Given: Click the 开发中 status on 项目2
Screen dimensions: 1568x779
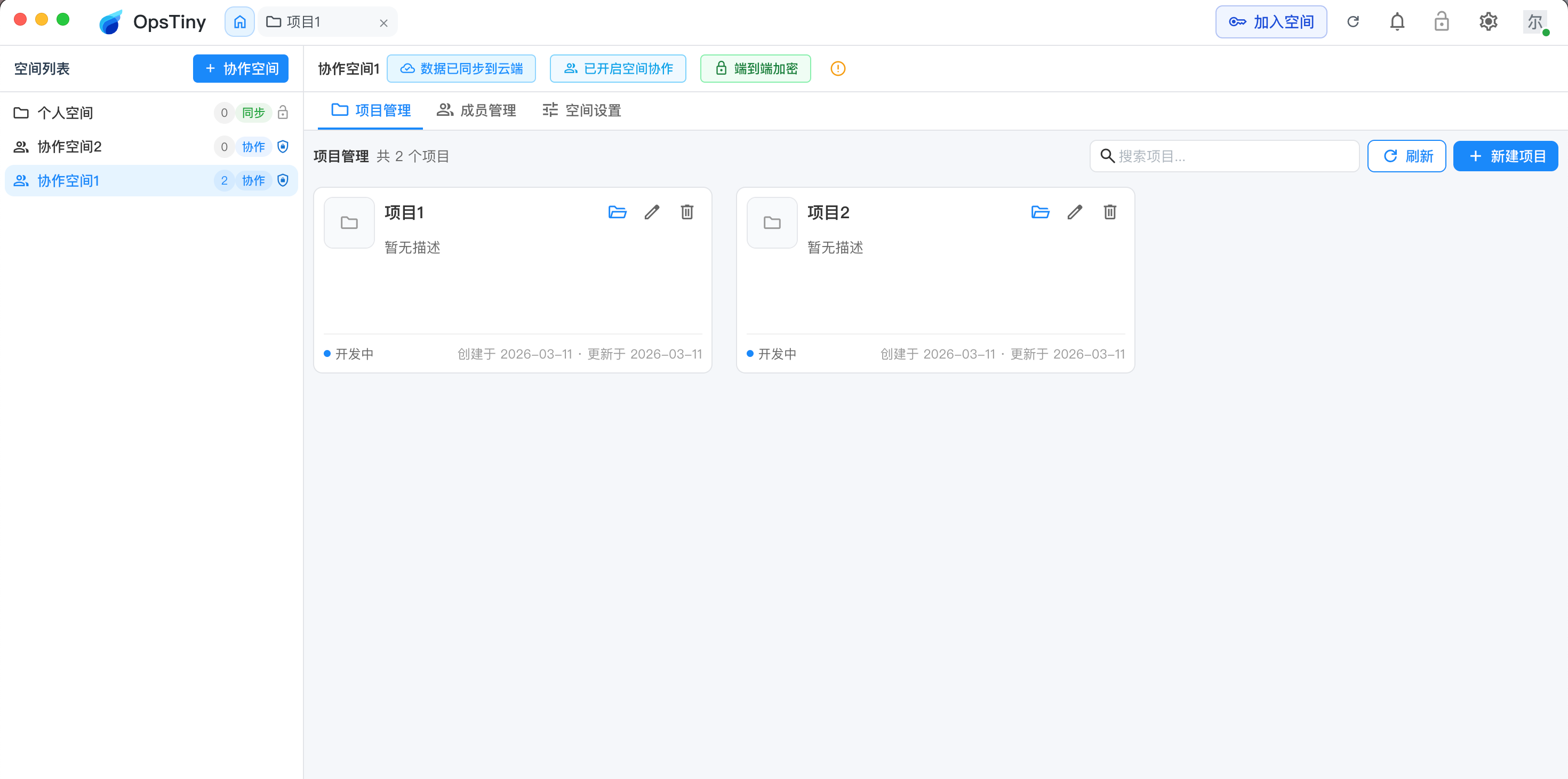Looking at the screenshot, I should [x=772, y=354].
